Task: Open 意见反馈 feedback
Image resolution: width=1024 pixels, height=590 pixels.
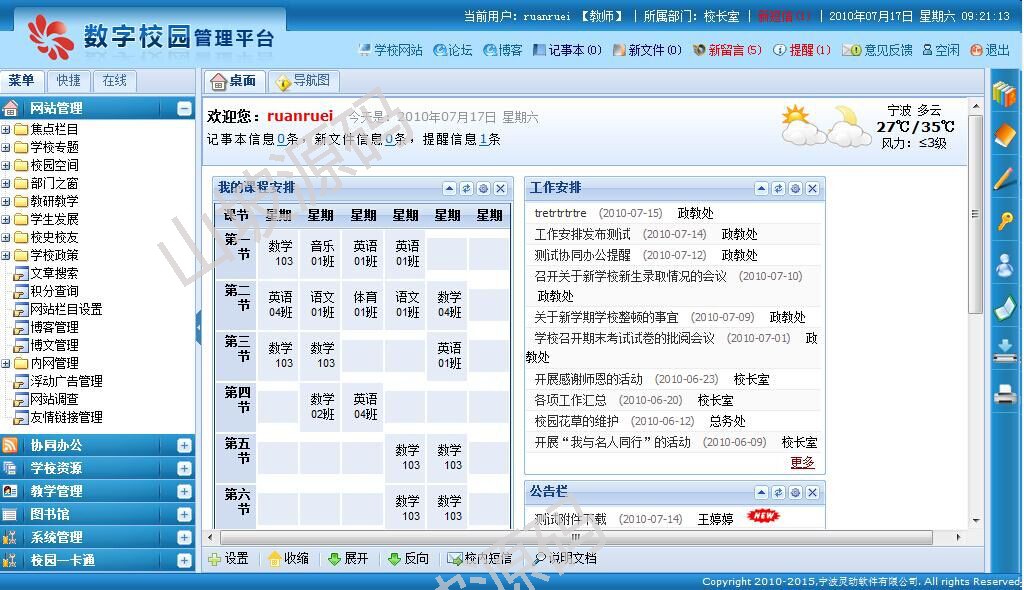Action: pyautogui.click(x=877, y=50)
